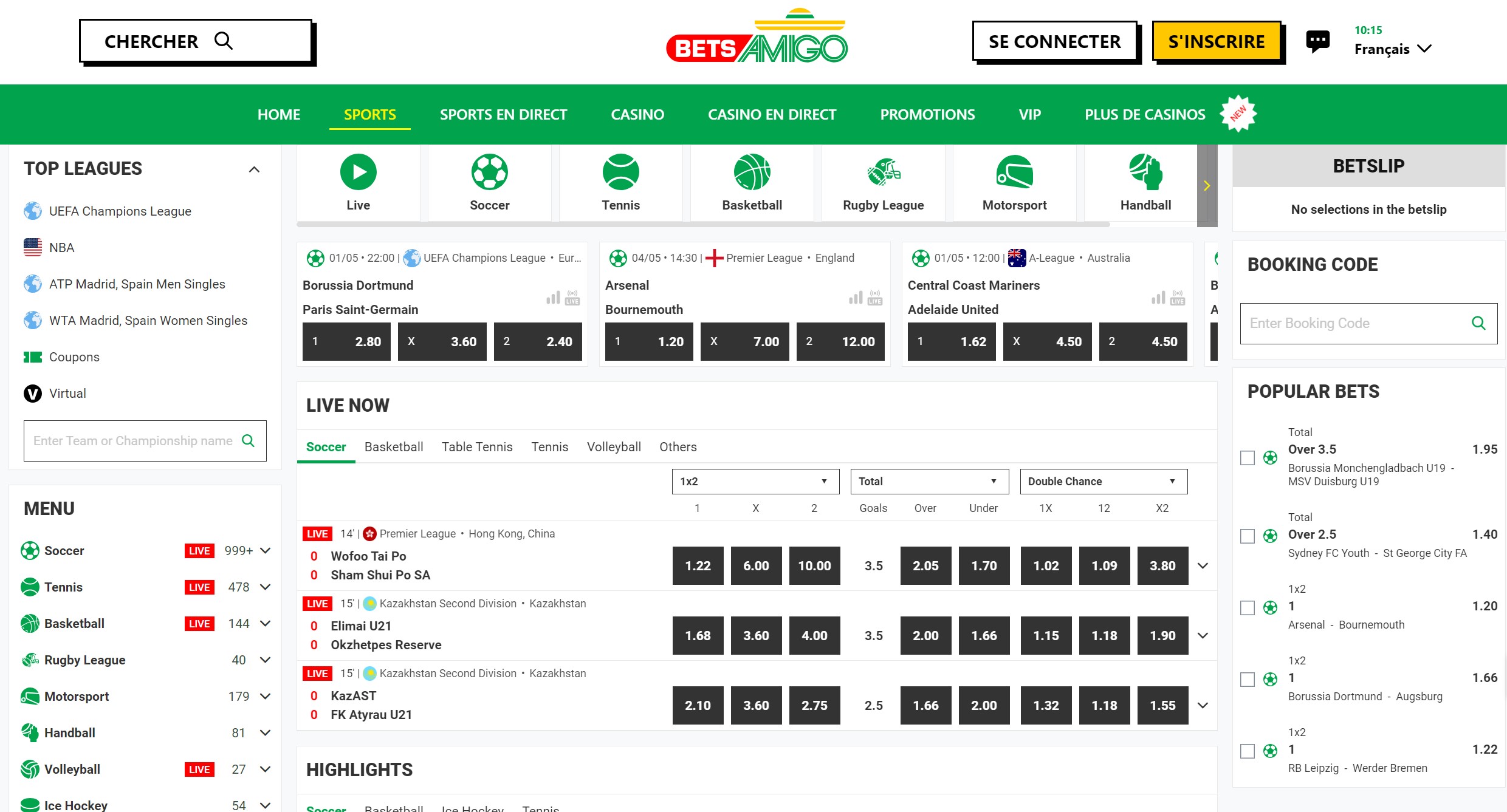Click the search magnifier in booking code field
Screen dimensions: 1507x812
(1478, 323)
